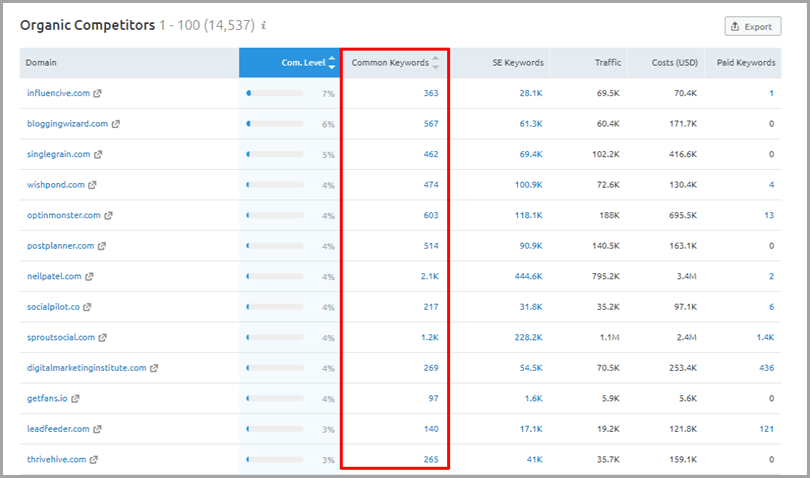Screen dimensions: 810x478
Task: Click paid keywords value 13
Action: (x=769, y=215)
